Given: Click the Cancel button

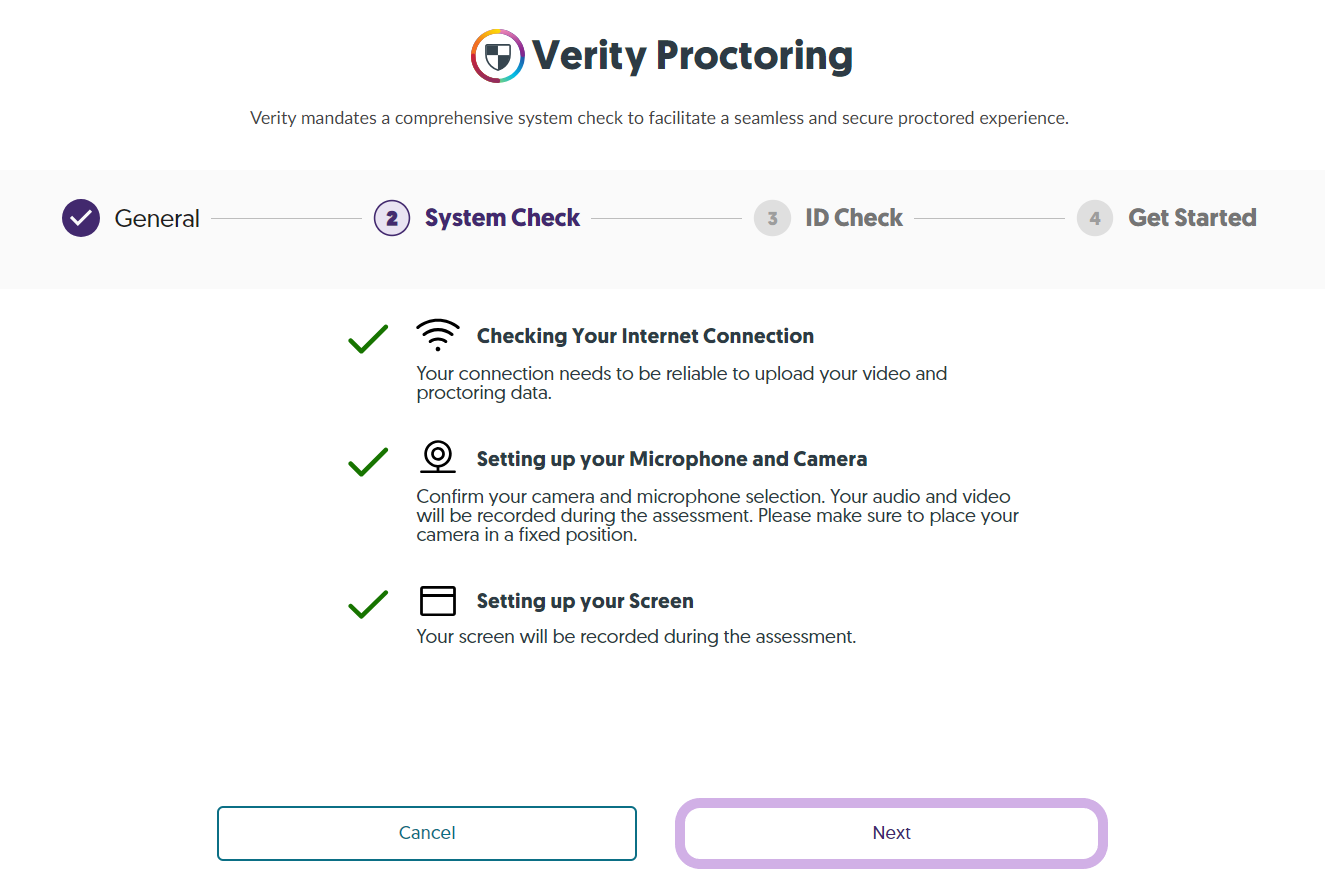Looking at the screenshot, I should click(427, 833).
